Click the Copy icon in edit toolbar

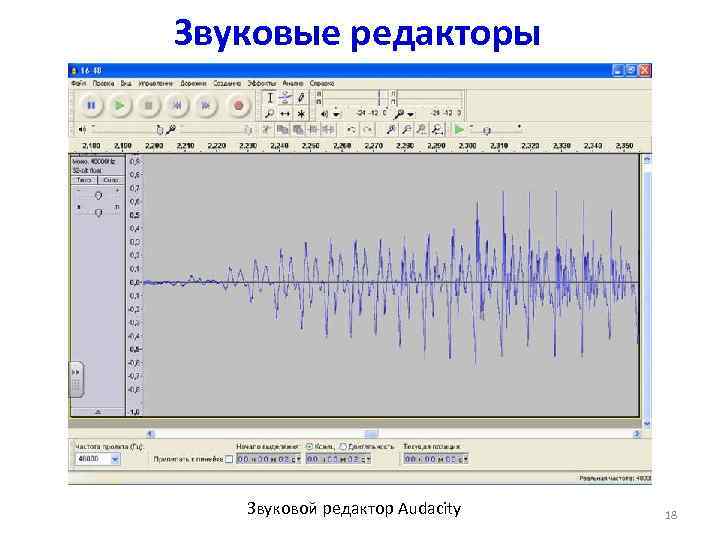[282, 130]
